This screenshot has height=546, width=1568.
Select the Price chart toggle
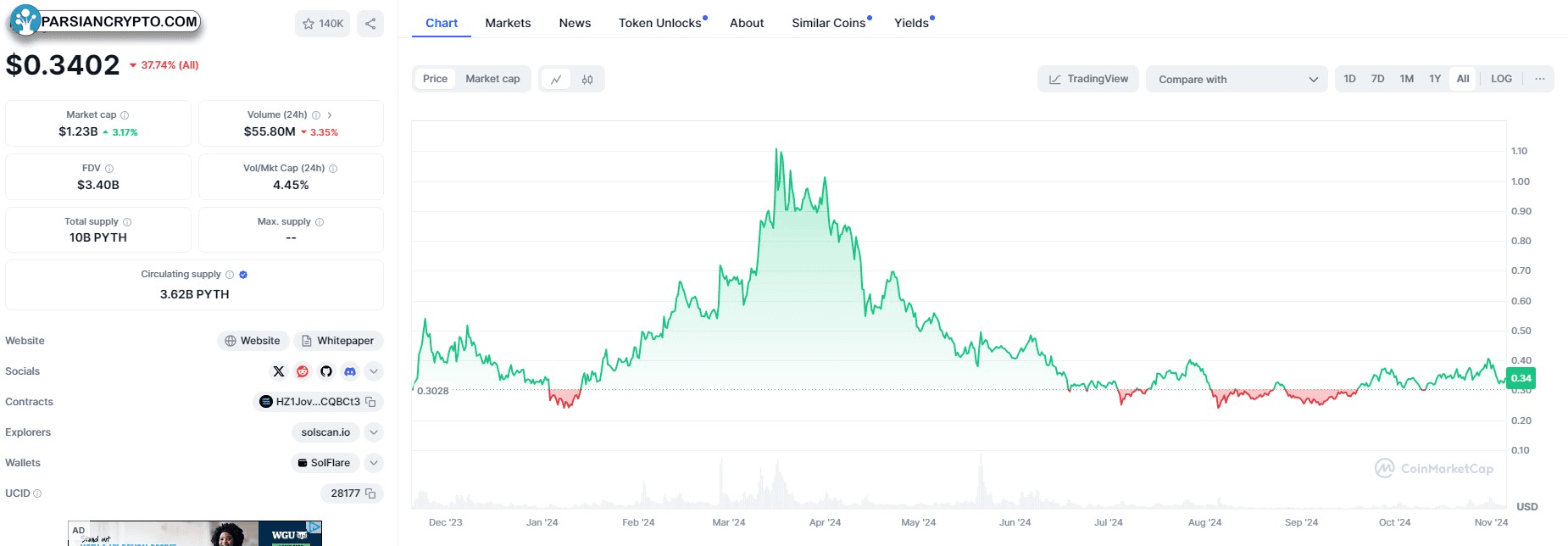pyautogui.click(x=435, y=79)
